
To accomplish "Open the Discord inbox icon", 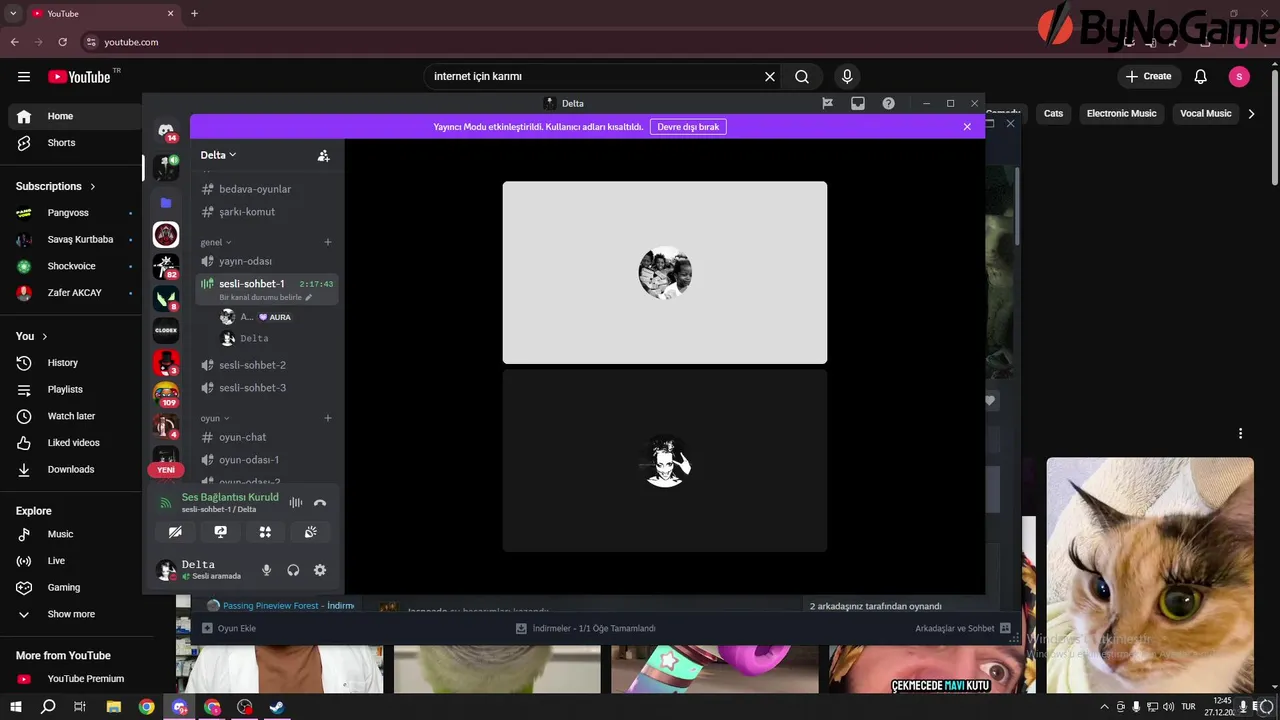I will (858, 103).
